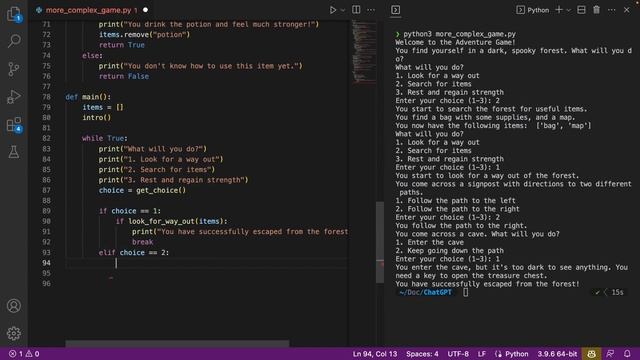Click the terminal command 'python3 more_complex_game.py'
The height and width of the screenshot is (360, 640).
click(x=460, y=34)
